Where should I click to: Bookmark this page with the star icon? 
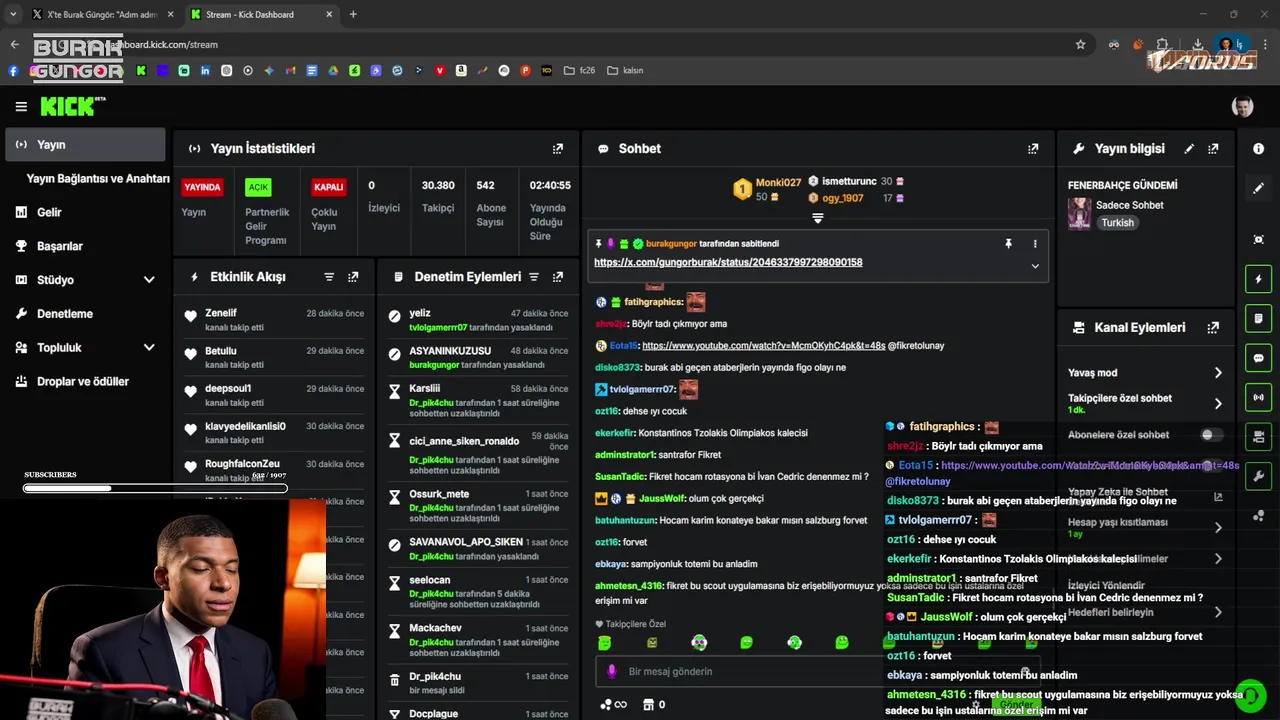[x=1080, y=44]
